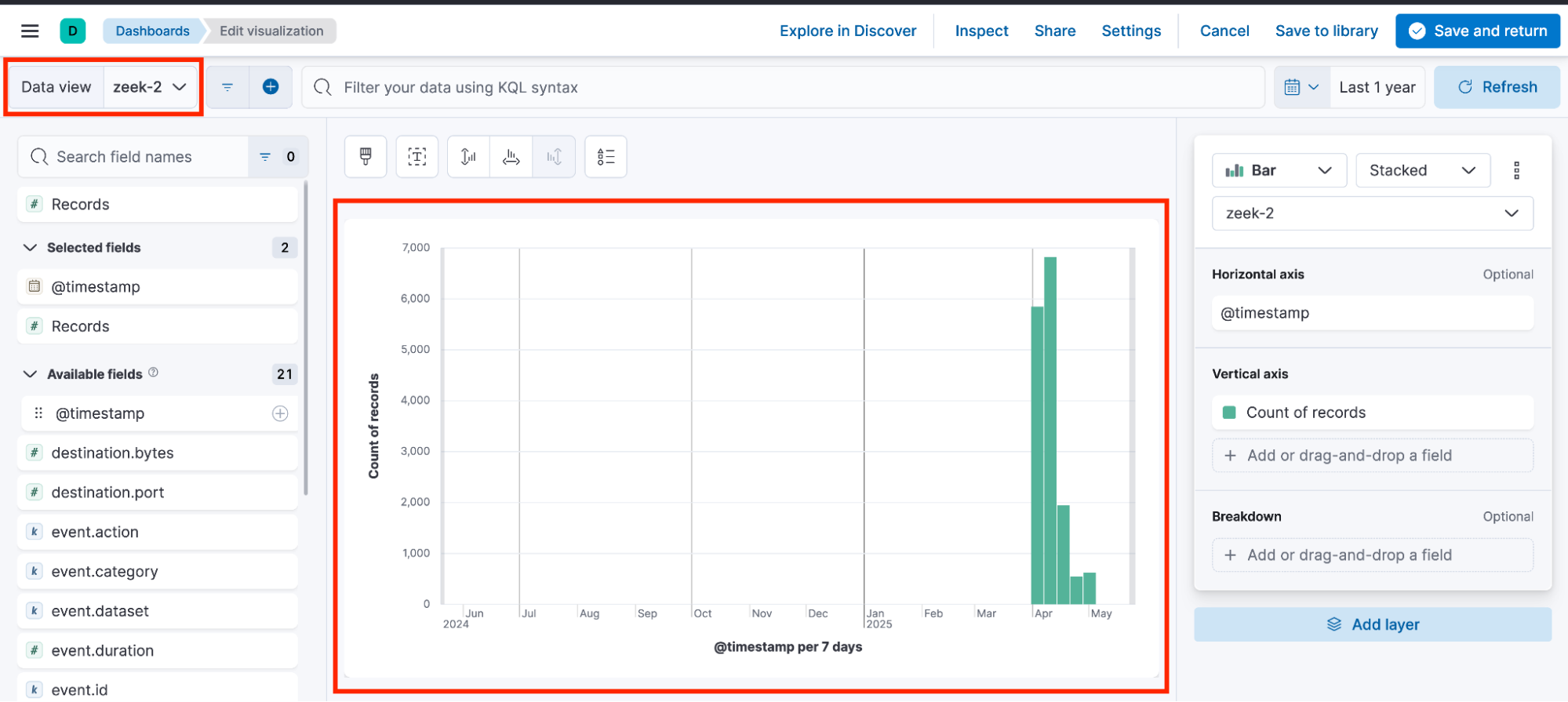Image resolution: width=1568 pixels, height=702 pixels.
Task: Click the info icon beside Available fields
Action: coord(154,373)
